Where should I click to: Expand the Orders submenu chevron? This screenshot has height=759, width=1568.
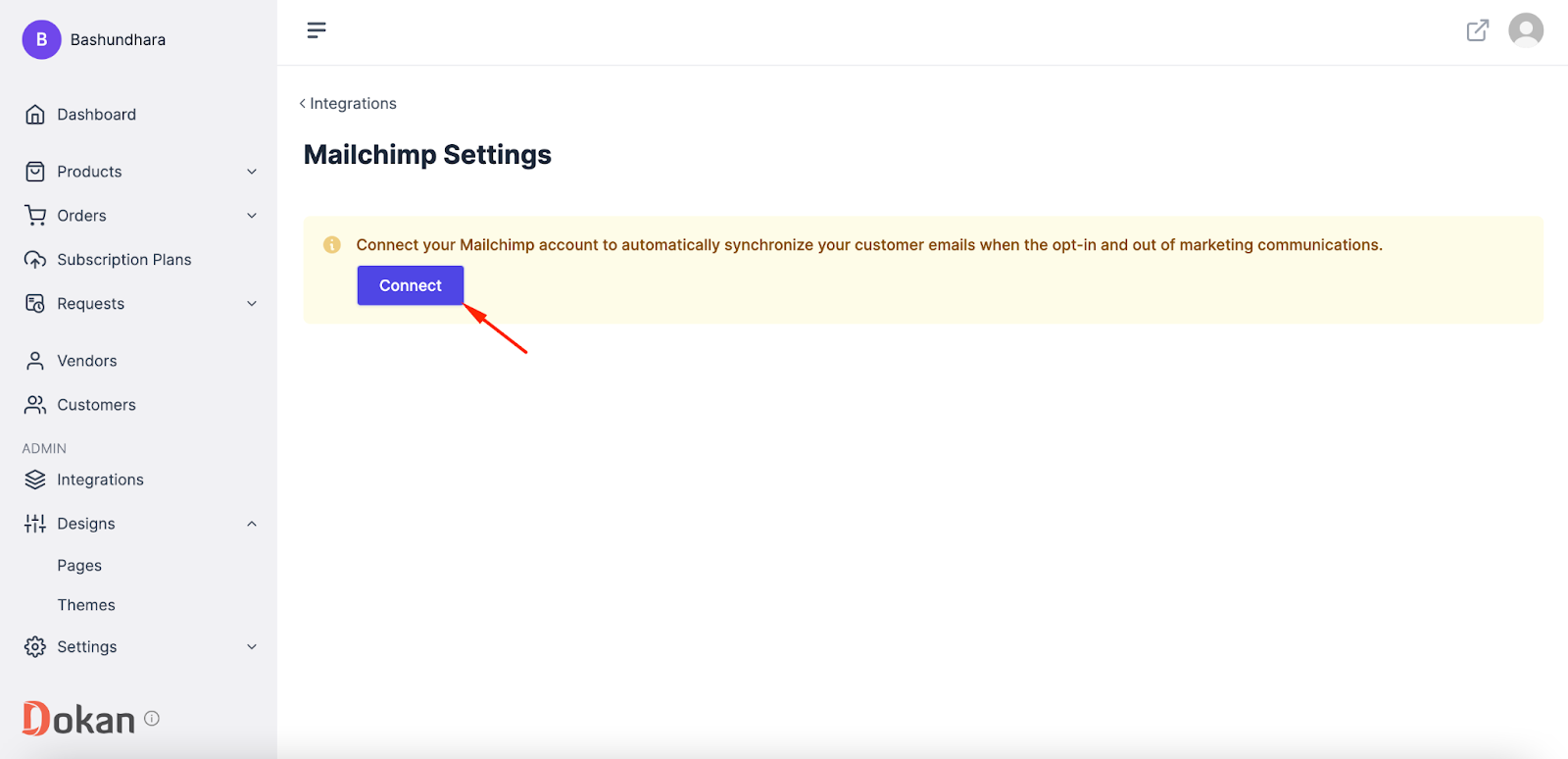(x=252, y=216)
